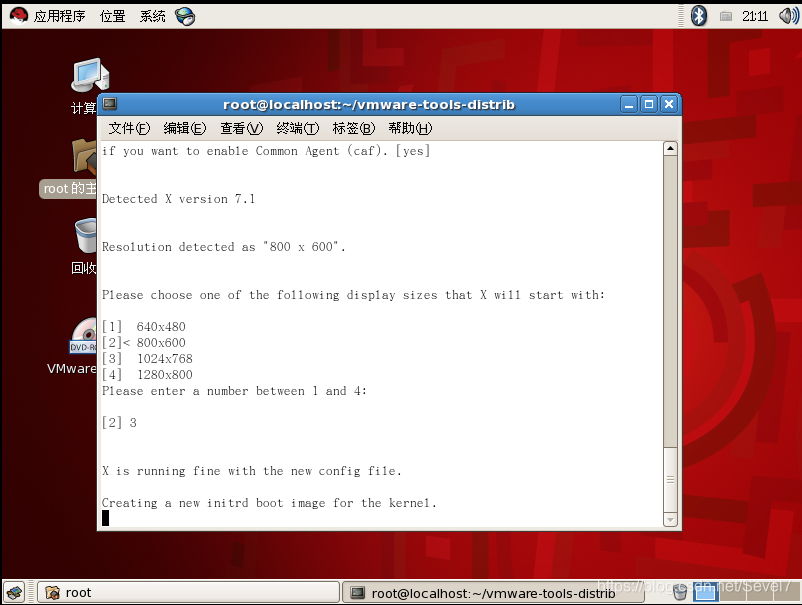Open the 查看(V) menu in terminal
Image resolution: width=802 pixels, height=605 pixels.
(241, 128)
